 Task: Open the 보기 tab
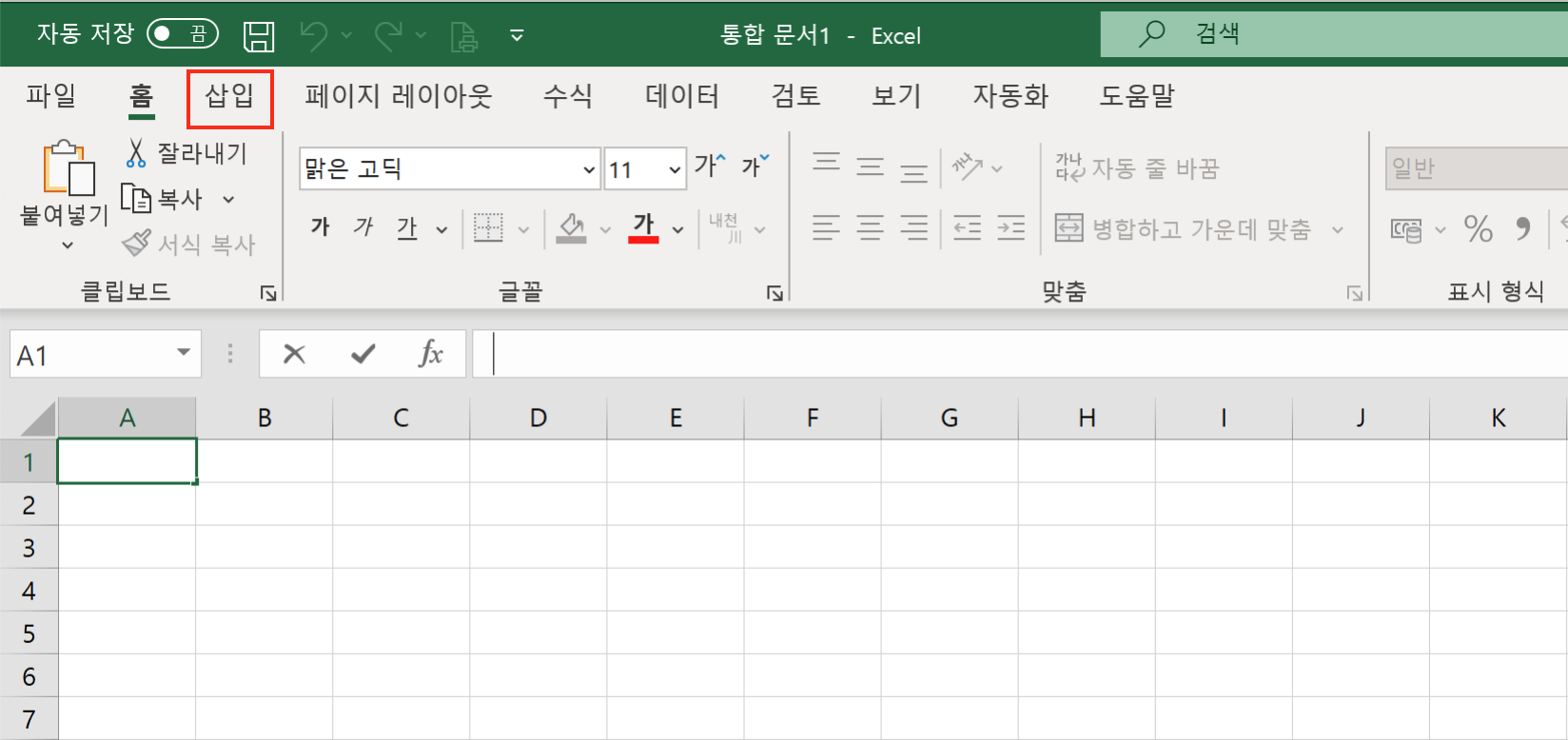pyautogui.click(x=896, y=96)
